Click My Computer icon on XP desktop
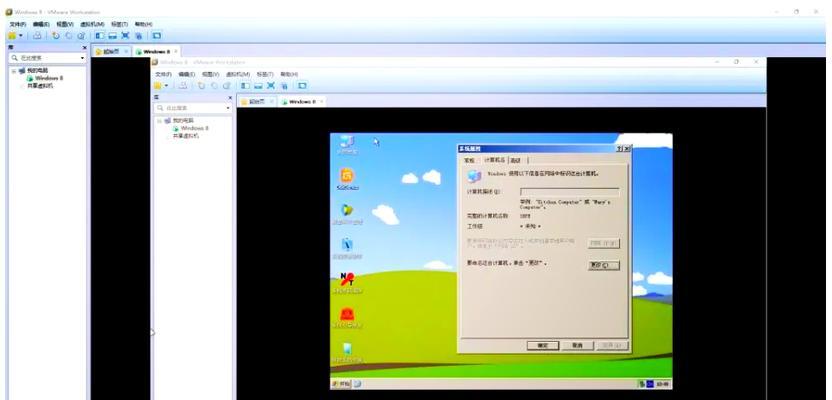 (x=348, y=144)
